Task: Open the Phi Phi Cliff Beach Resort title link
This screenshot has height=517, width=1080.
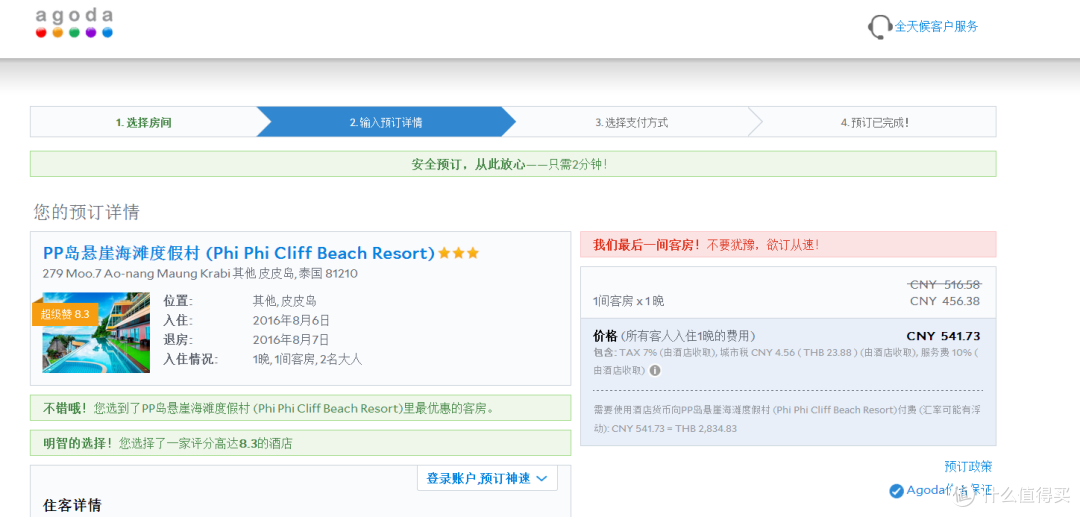Action: [x=238, y=253]
